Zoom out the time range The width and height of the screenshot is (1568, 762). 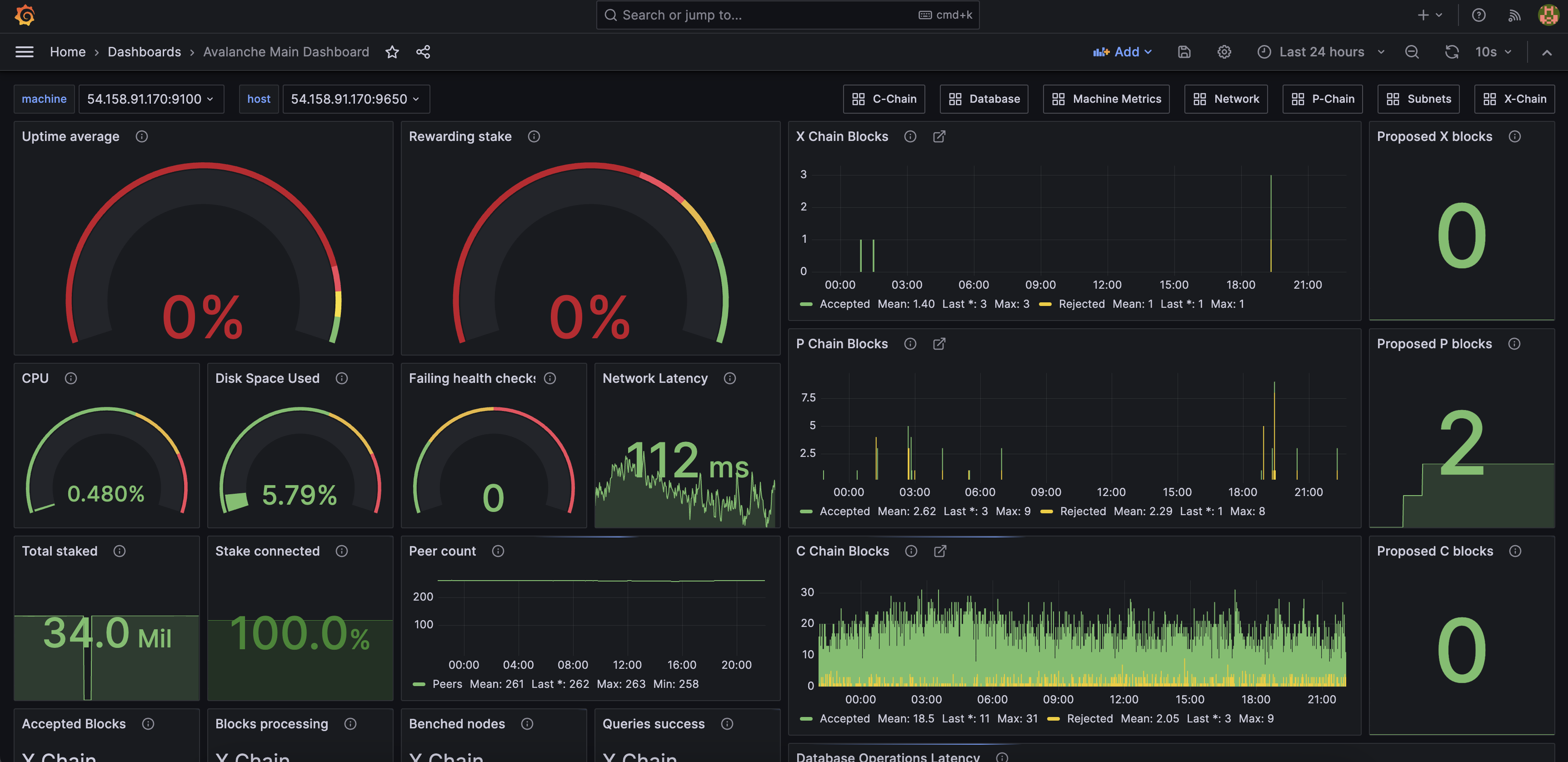pyautogui.click(x=1412, y=52)
